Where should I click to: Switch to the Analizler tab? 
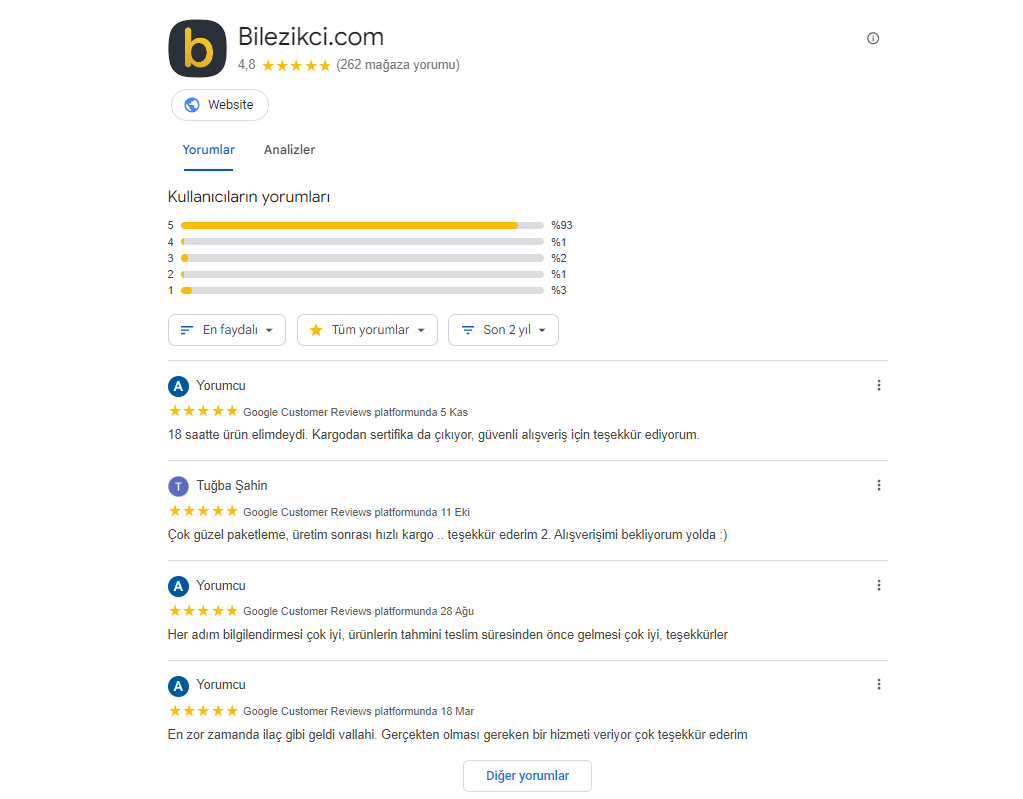coord(289,150)
